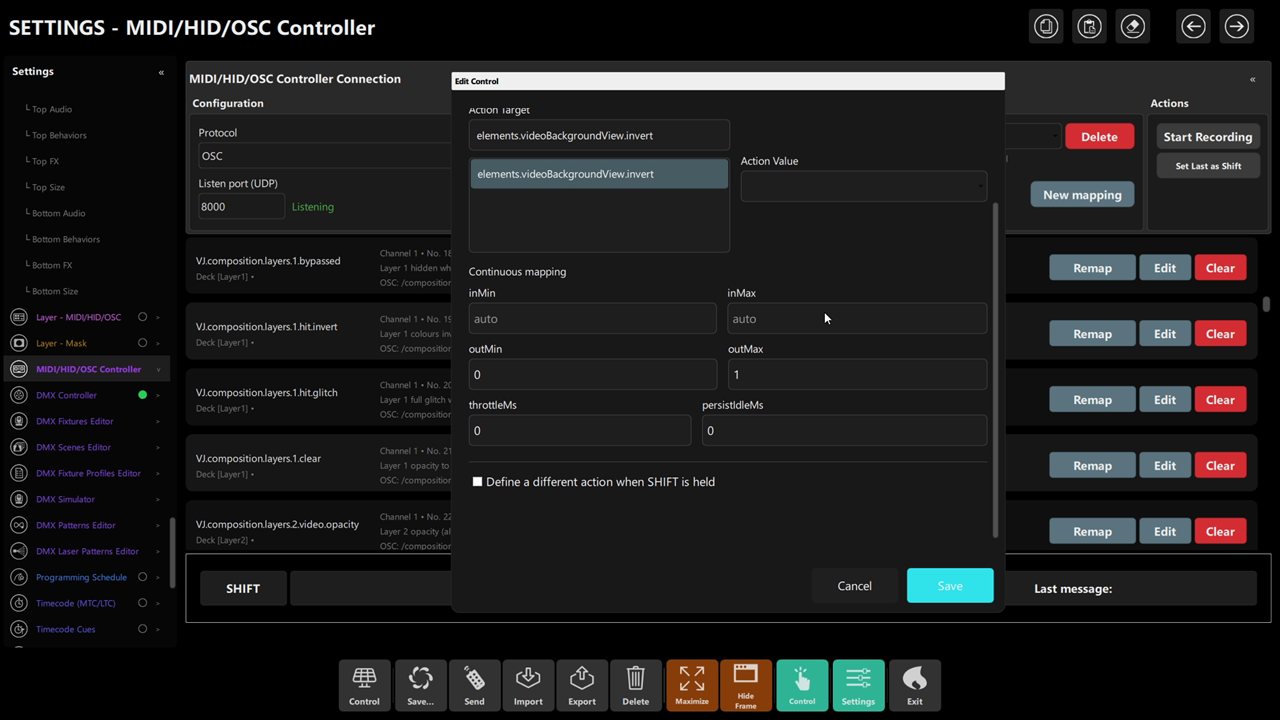This screenshot has height=720, width=1280.
Task: Click the eraser icon in header
Action: [1133, 27]
